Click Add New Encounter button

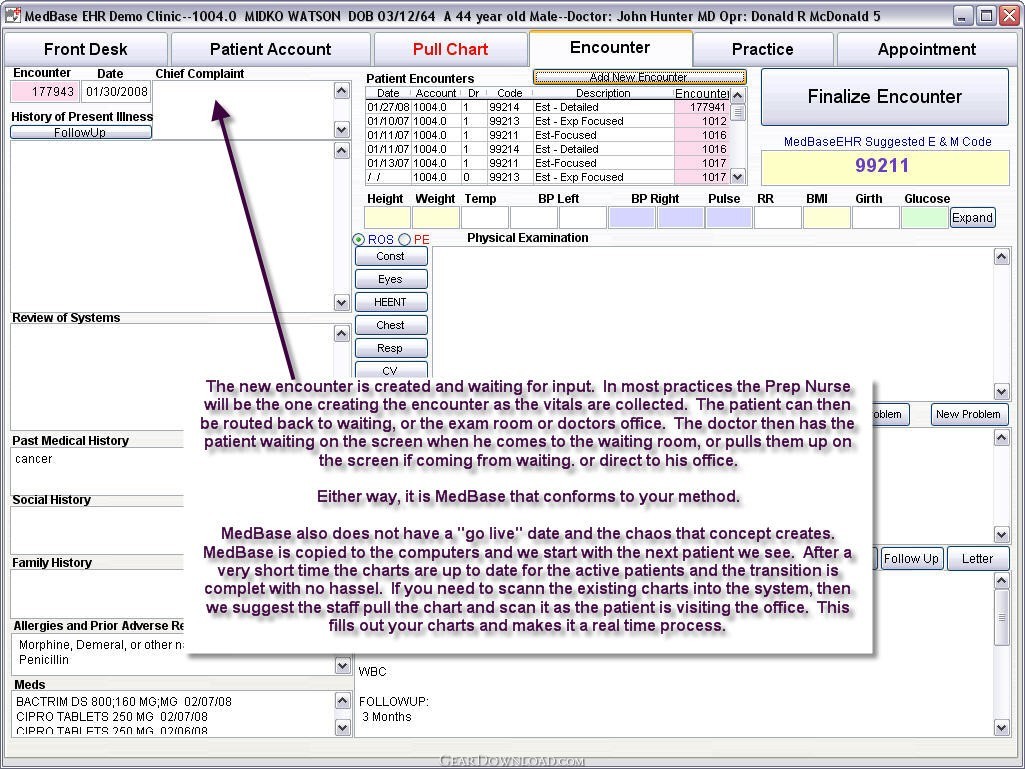pyautogui.click(x=639, y=77)
